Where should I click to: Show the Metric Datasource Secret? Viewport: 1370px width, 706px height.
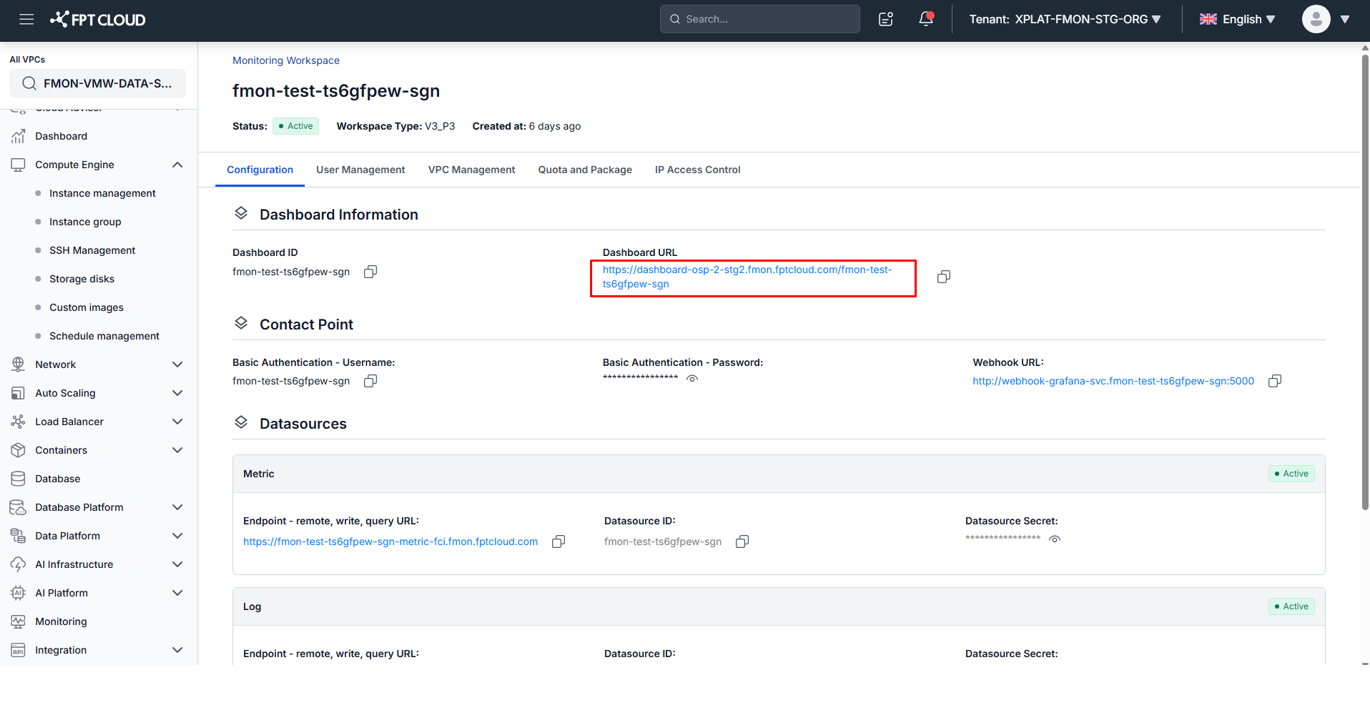[x=1054, y=539]
